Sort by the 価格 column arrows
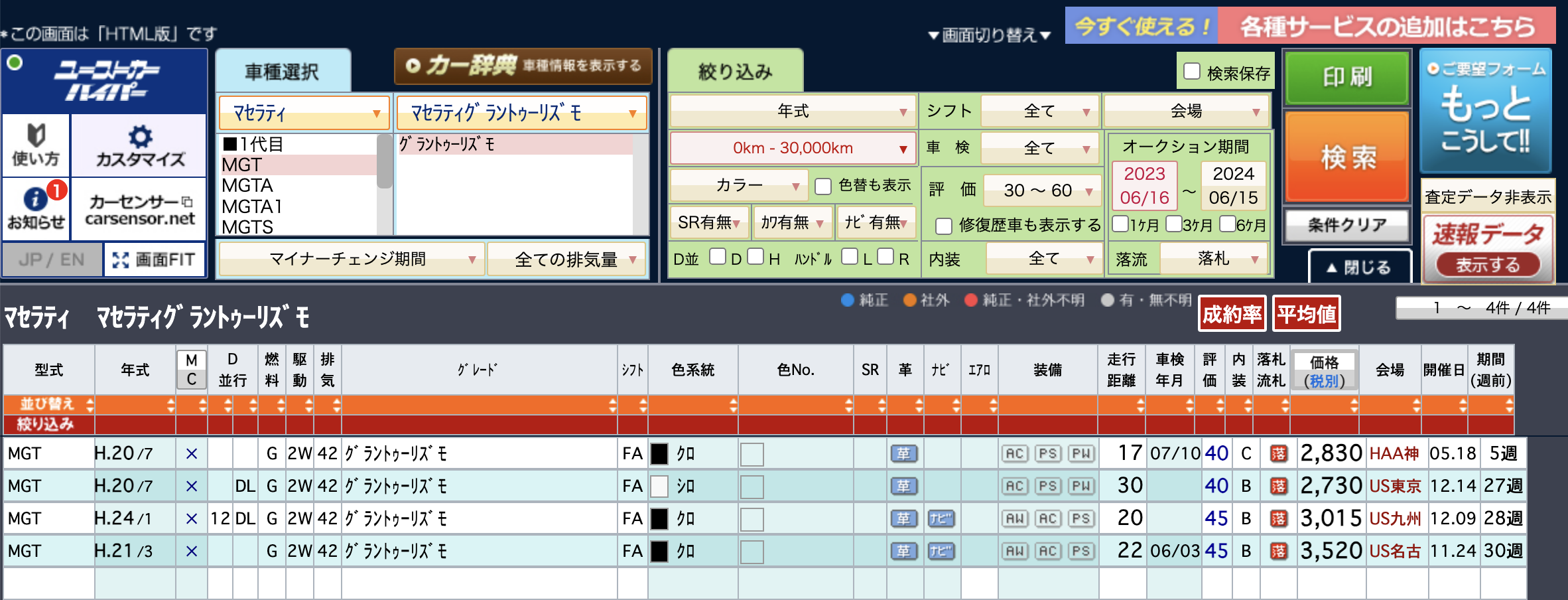This screenshot has height=600, width=1568. [1353, 404]
